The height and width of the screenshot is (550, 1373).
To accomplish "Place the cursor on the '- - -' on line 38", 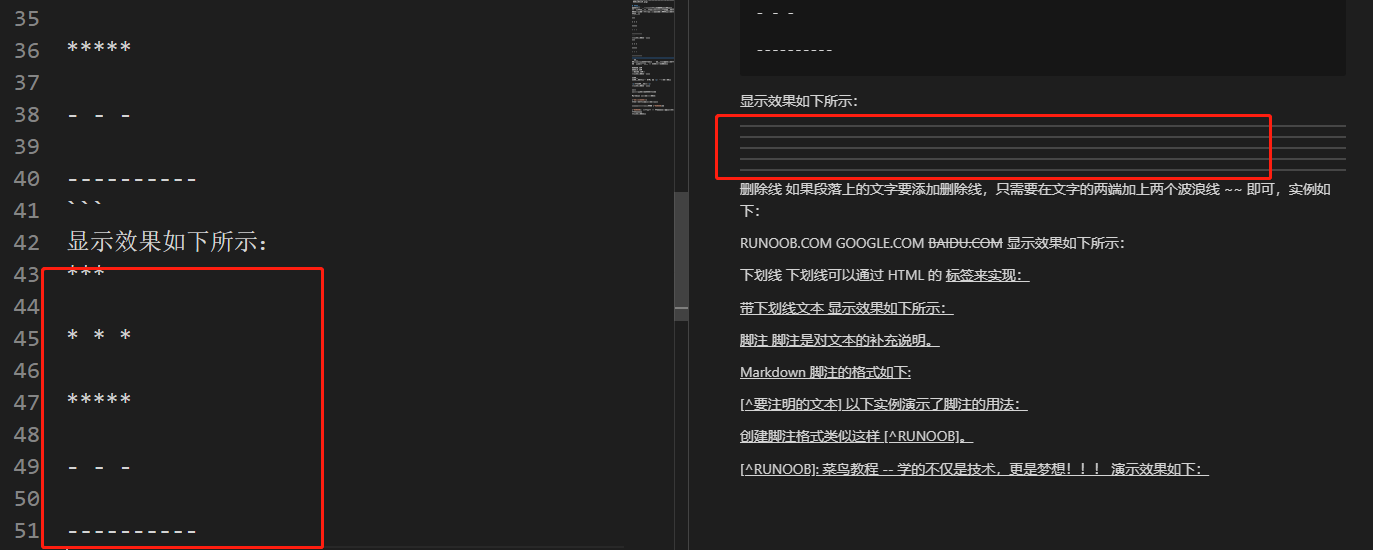I will (x=99, y=115).
